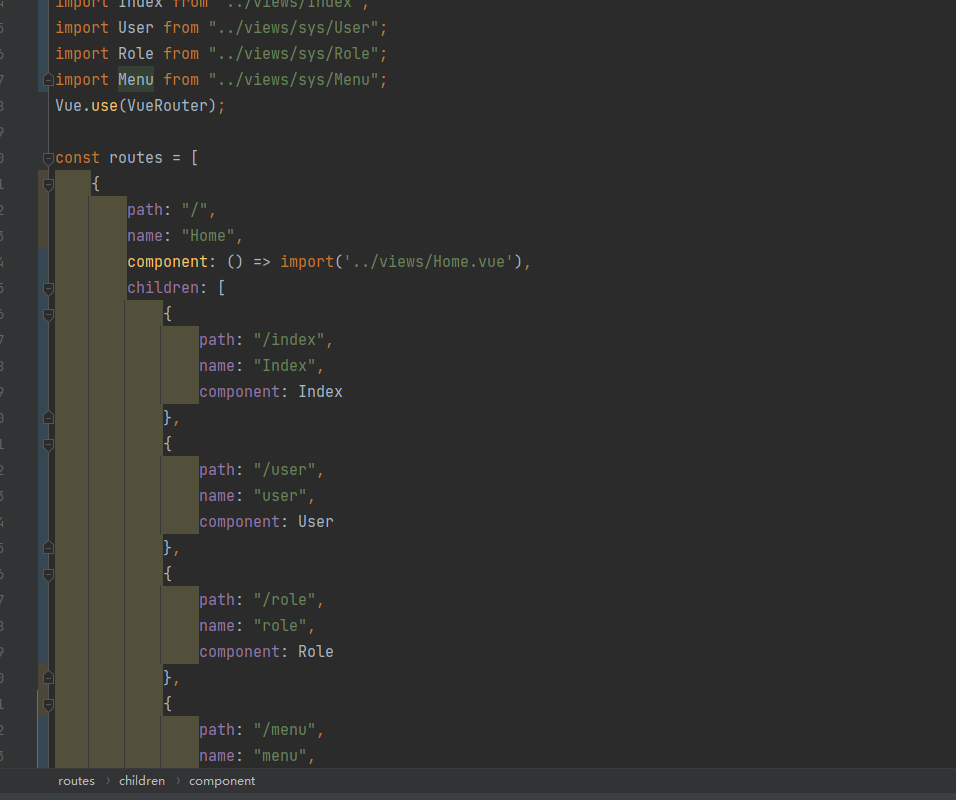This screenshot has width=956, height=800.
Task: Click the 'routes' variable name in const declaration
Action: coord(136,158)
